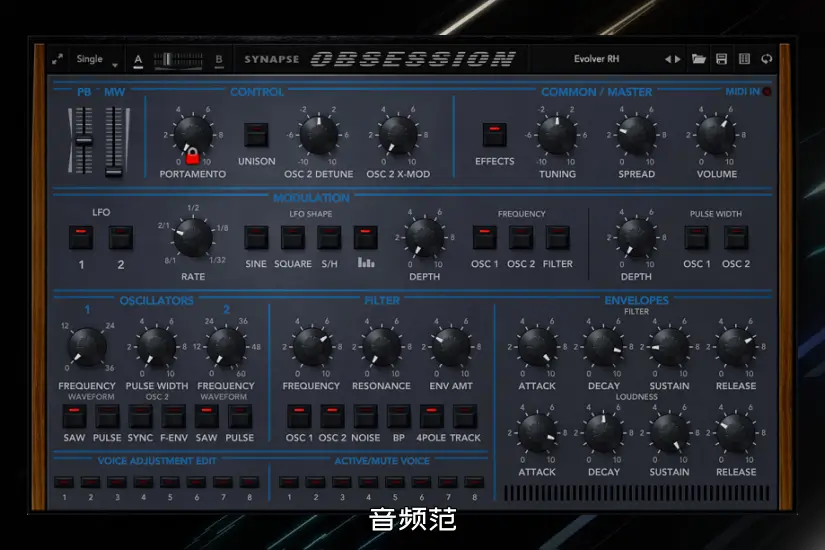This screenshot has width=825, height=550.
Task: Enable oscillator 1 PULSE waveform
Action: [x=107, y=416]
